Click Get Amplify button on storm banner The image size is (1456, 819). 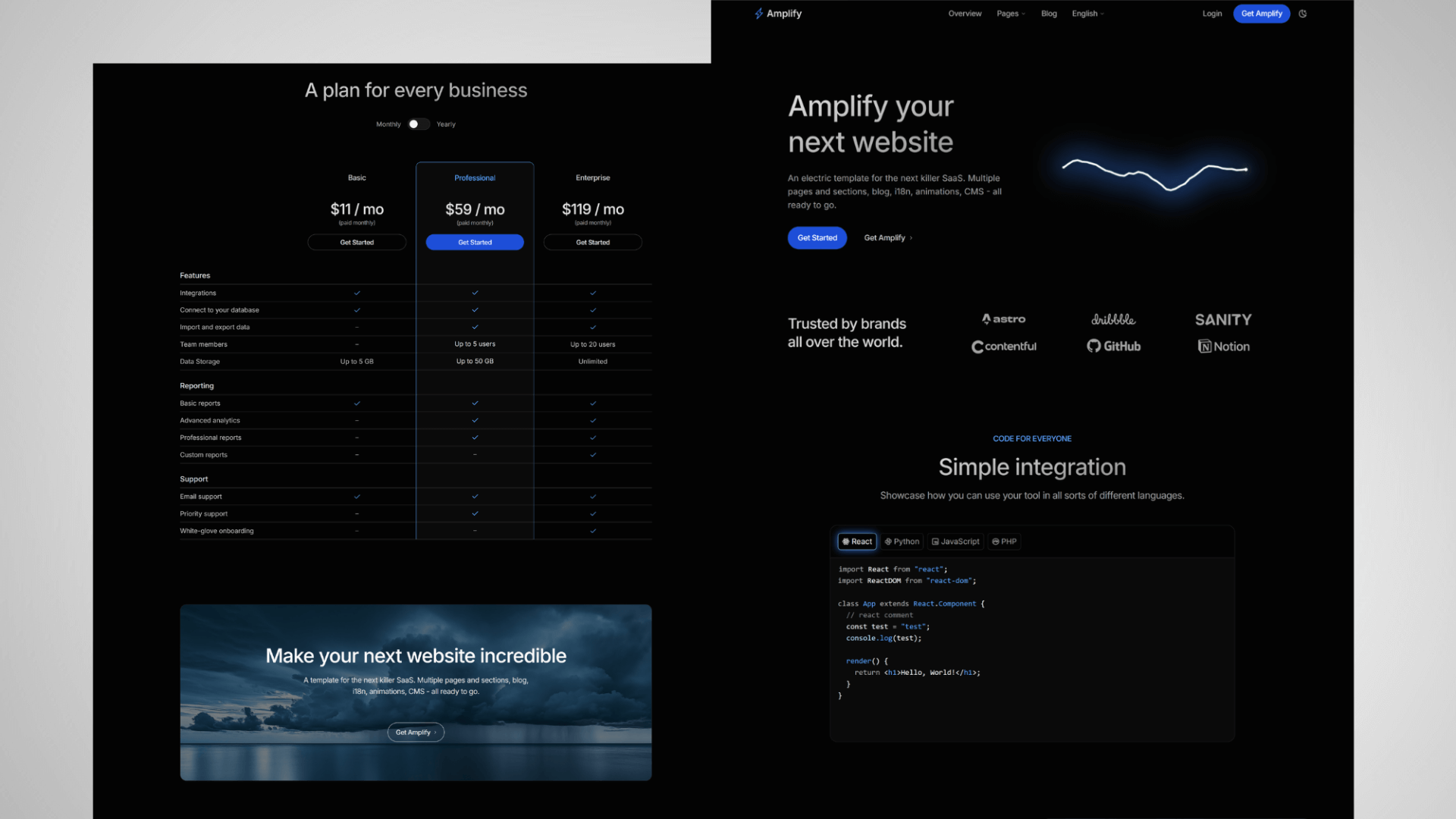coord(416,733)
